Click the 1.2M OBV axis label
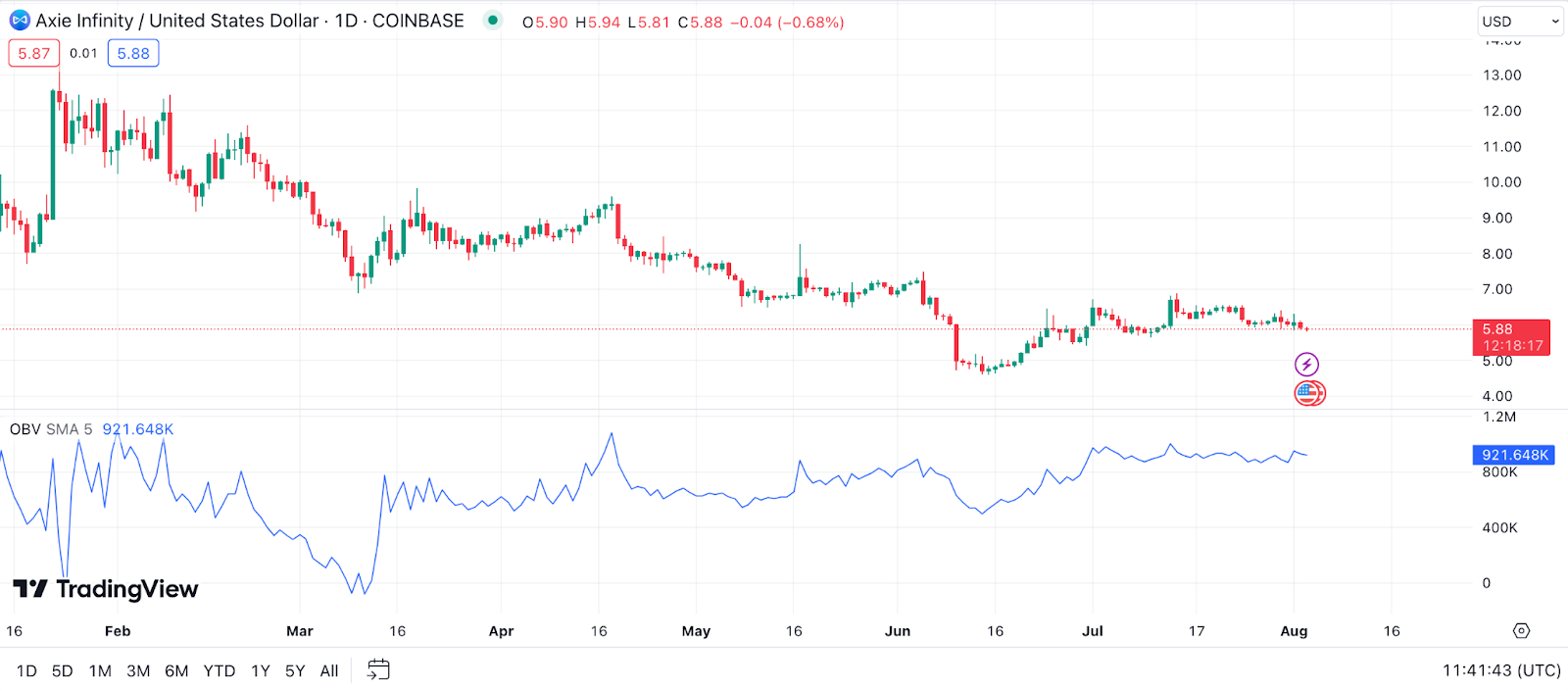 [x=1499, y=418]
